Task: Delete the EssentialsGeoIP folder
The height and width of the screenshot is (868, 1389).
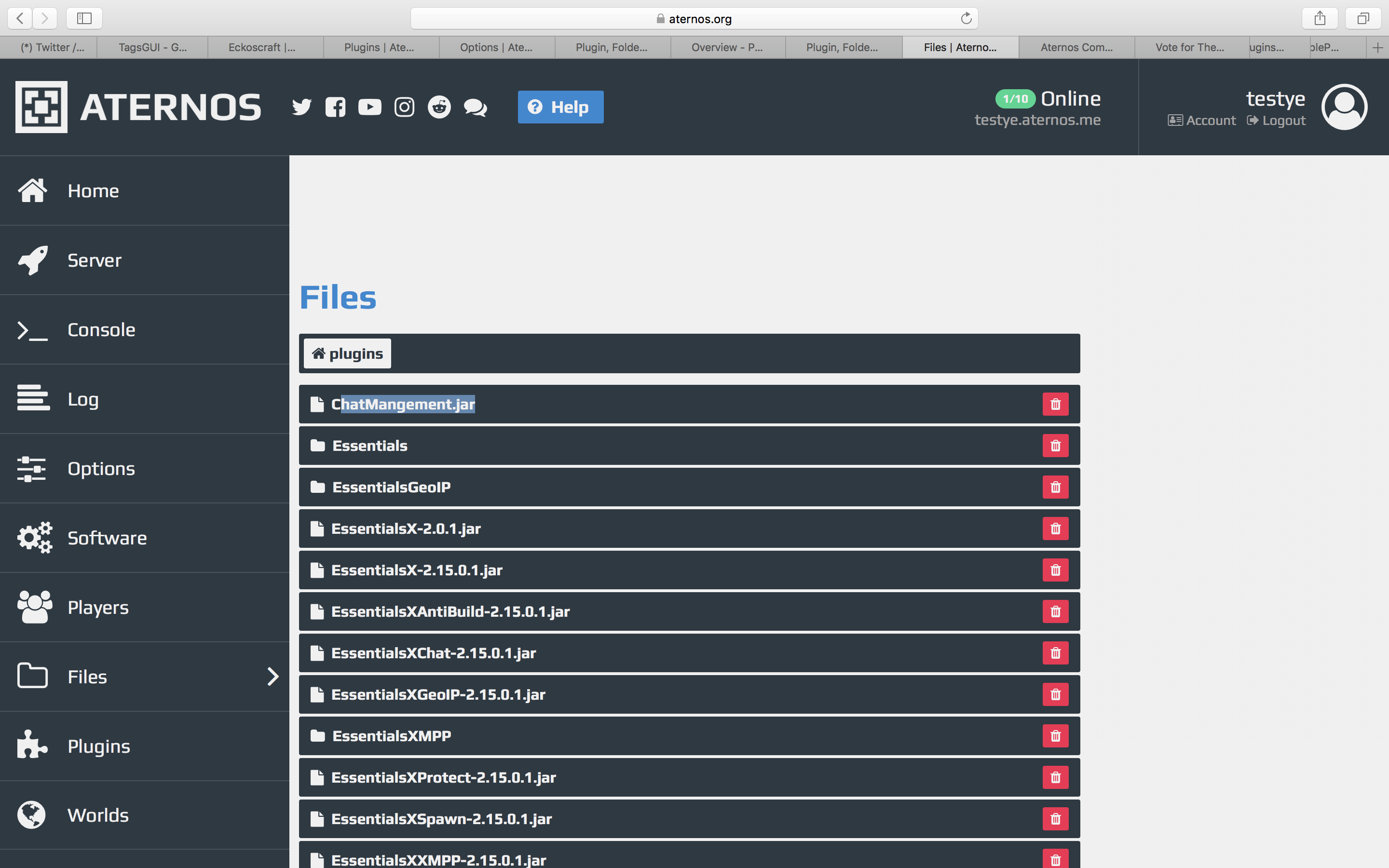Action: click(x=1056, y=487)
